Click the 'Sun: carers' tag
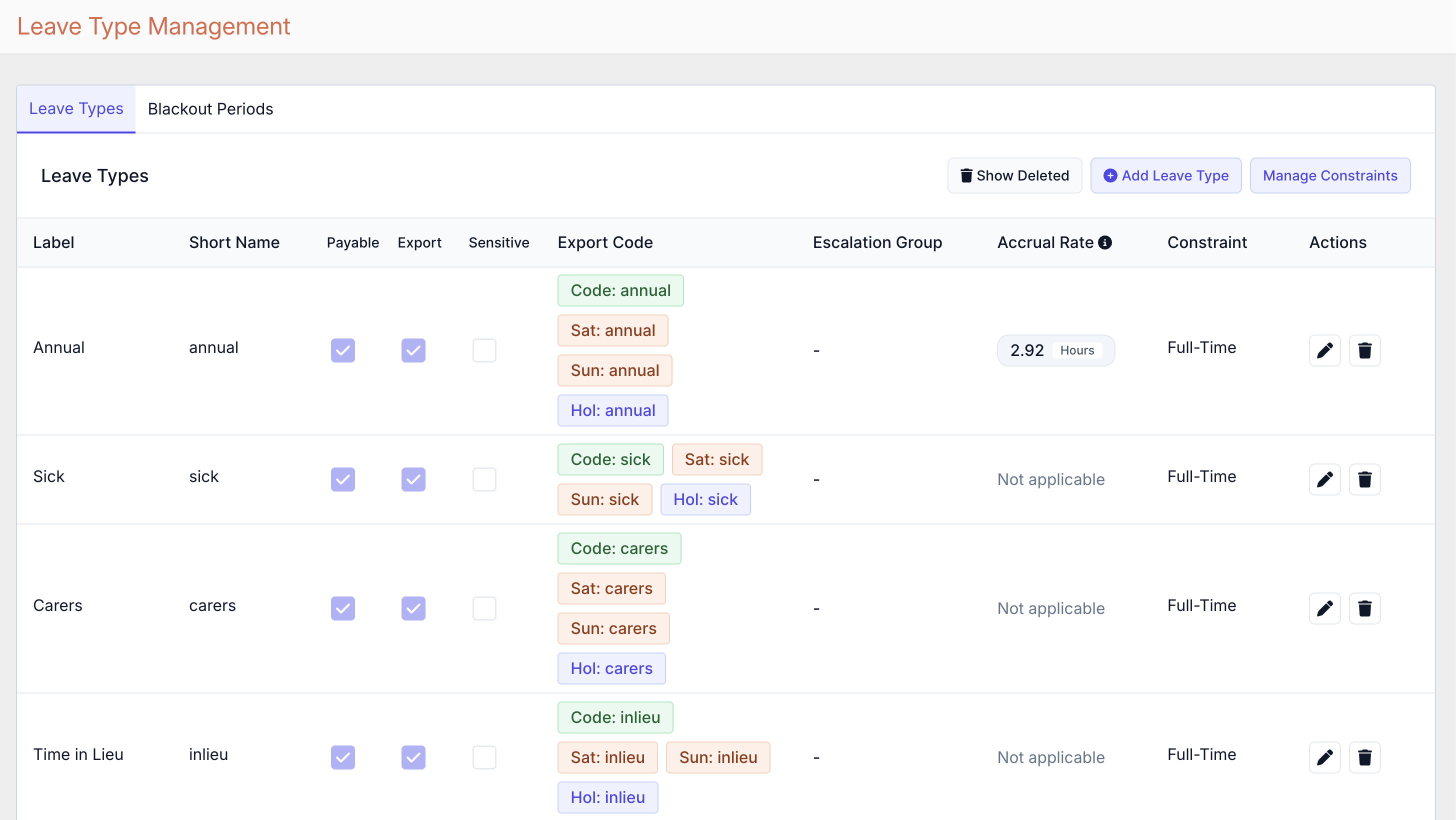 click(x=613, y=628)
